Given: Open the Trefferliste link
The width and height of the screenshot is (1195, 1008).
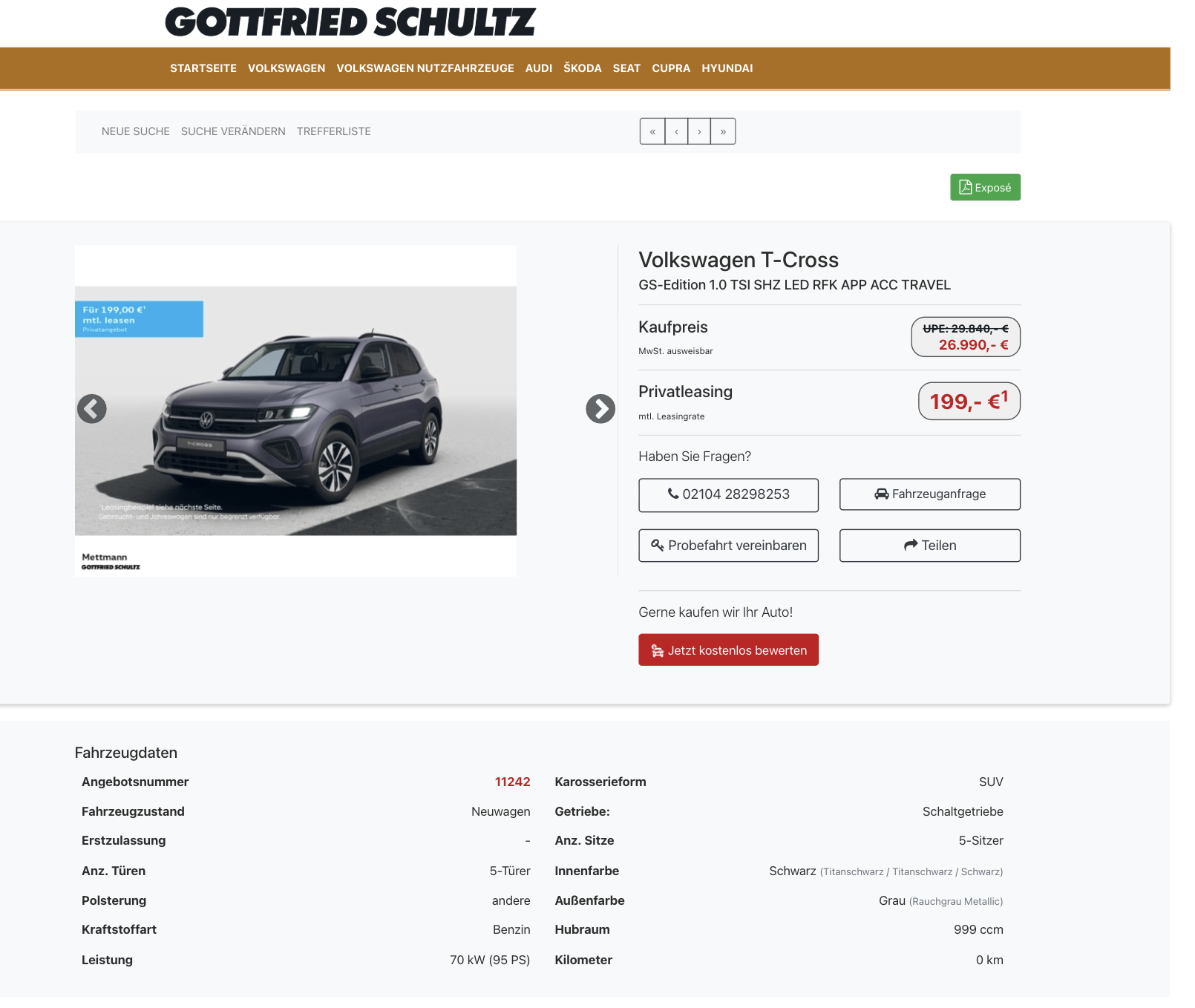Looking at the screenshot, I should pyautogui.click(x=333, y=131).
